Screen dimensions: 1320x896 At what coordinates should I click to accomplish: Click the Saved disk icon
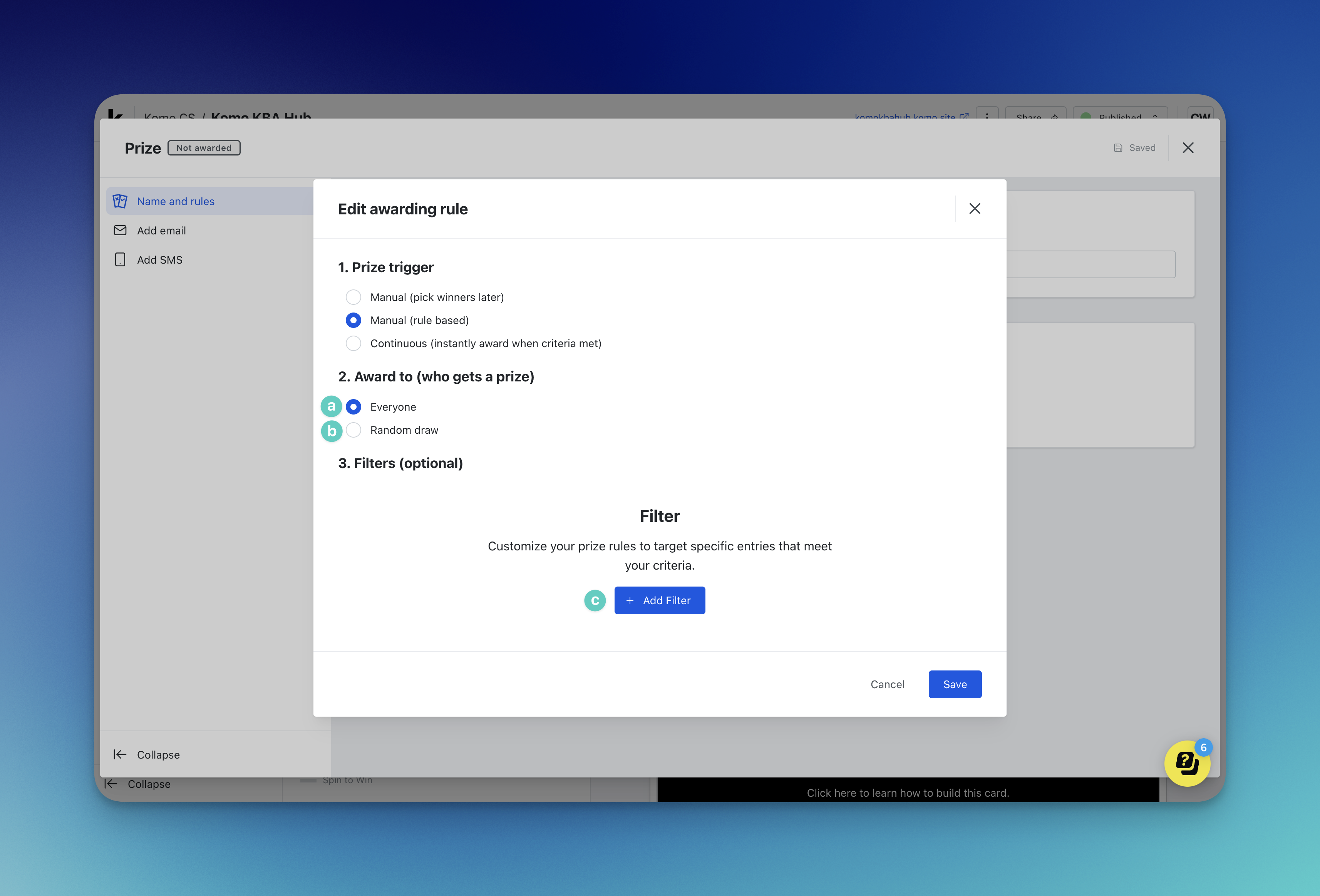pyautogui.click(x=1118, y=148)
